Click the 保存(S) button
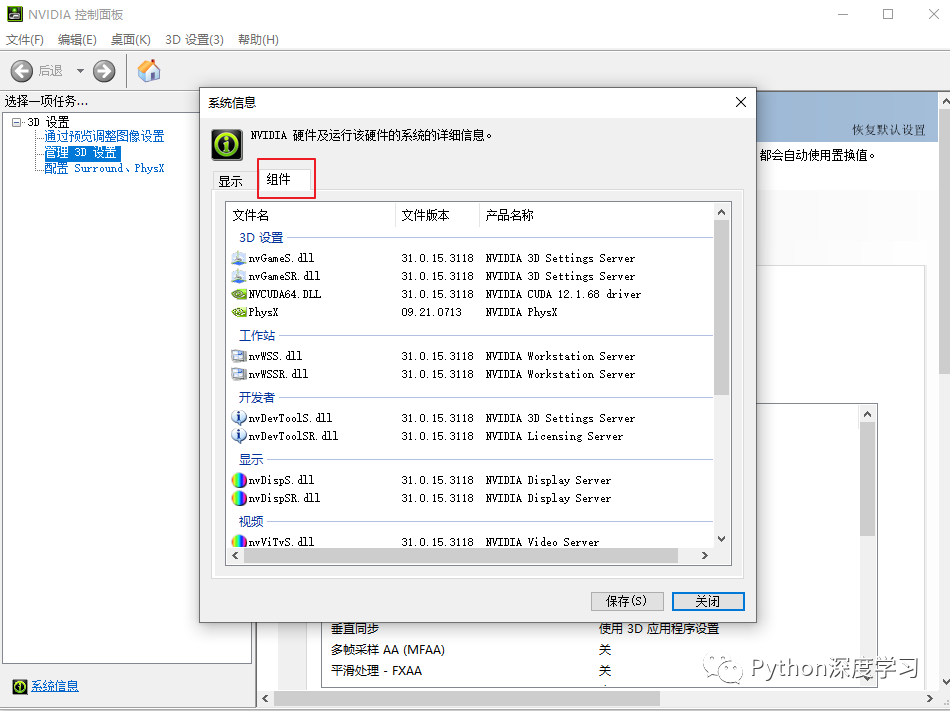The width and height of the screenshot is (950, 711). tap(627, 601)
